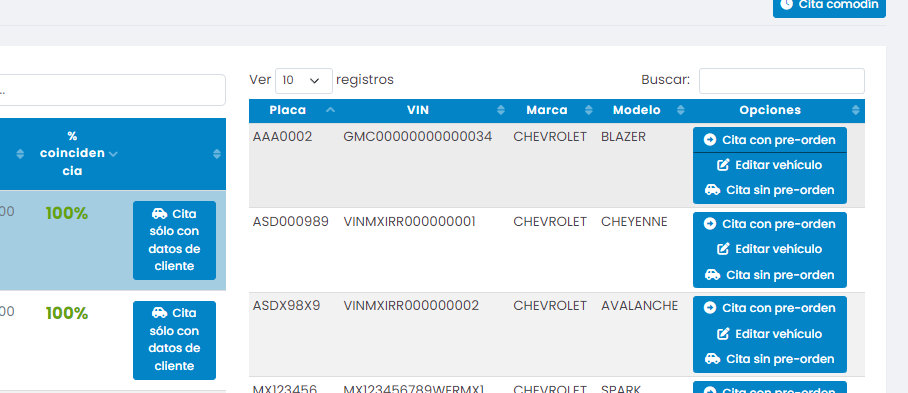
Task: Click edit pencil icon for AAA0002 vehicle
Action: (x=723, y=165)
